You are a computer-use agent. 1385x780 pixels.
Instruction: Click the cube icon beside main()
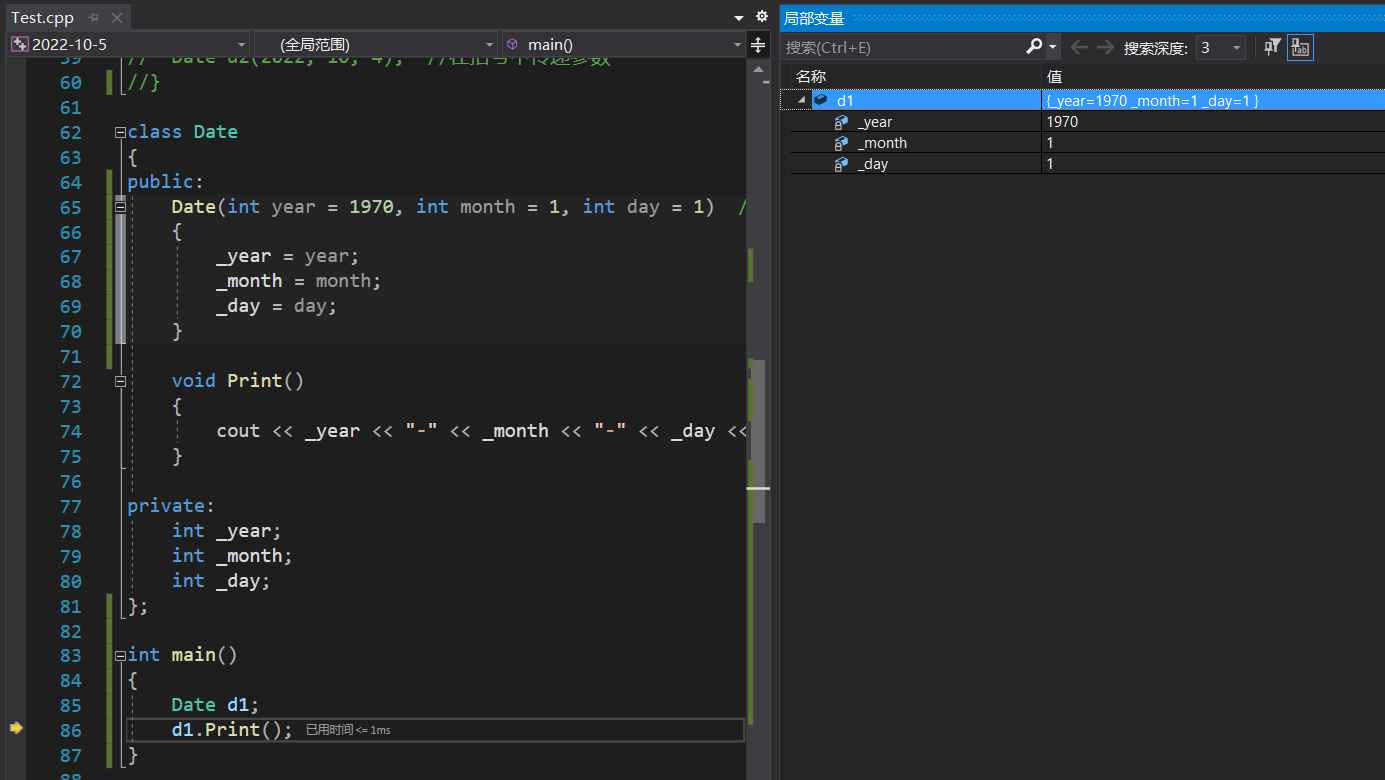click(x=513, y=45)
